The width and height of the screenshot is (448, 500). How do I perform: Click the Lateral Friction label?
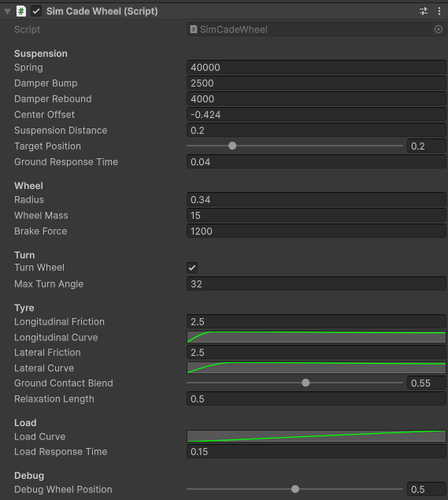[x=47, y=352]
